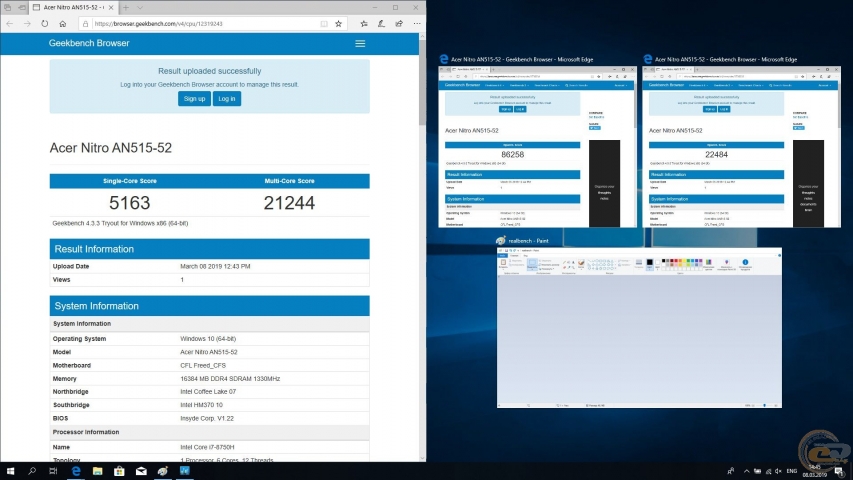Set these tabs aside
This screenshot has width=853, height=480.
pos(22,8)
